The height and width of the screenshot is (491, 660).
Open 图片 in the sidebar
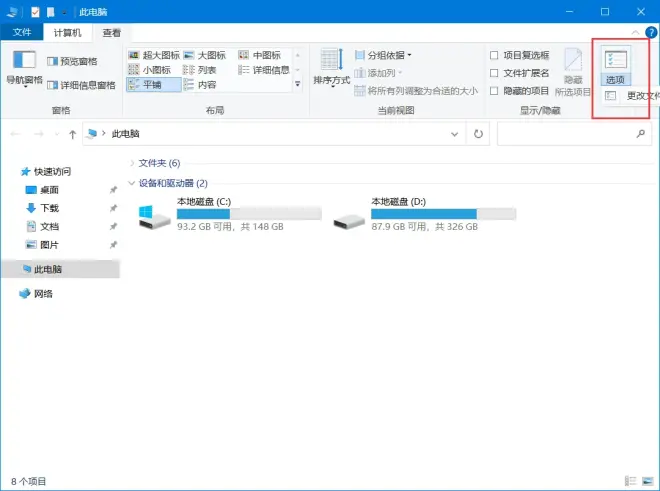(x=42, y=245)
